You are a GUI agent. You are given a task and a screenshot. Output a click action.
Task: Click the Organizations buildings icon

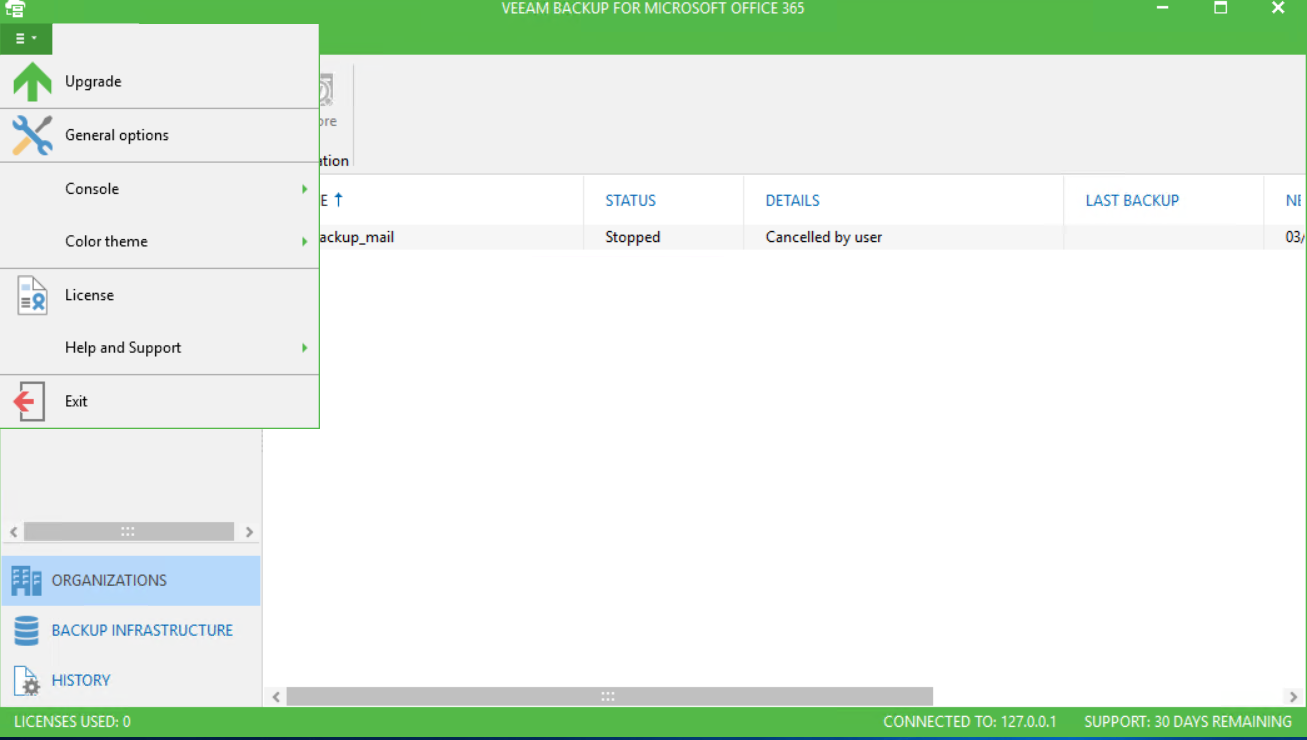click(x=27, y=580)
